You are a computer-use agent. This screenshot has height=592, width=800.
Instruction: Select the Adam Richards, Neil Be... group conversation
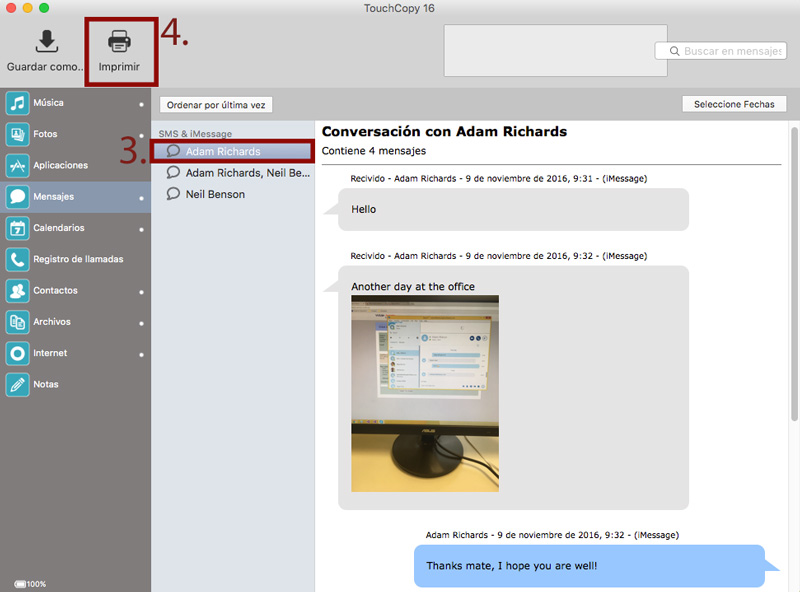pyautogui.click(x=233, y=172)
